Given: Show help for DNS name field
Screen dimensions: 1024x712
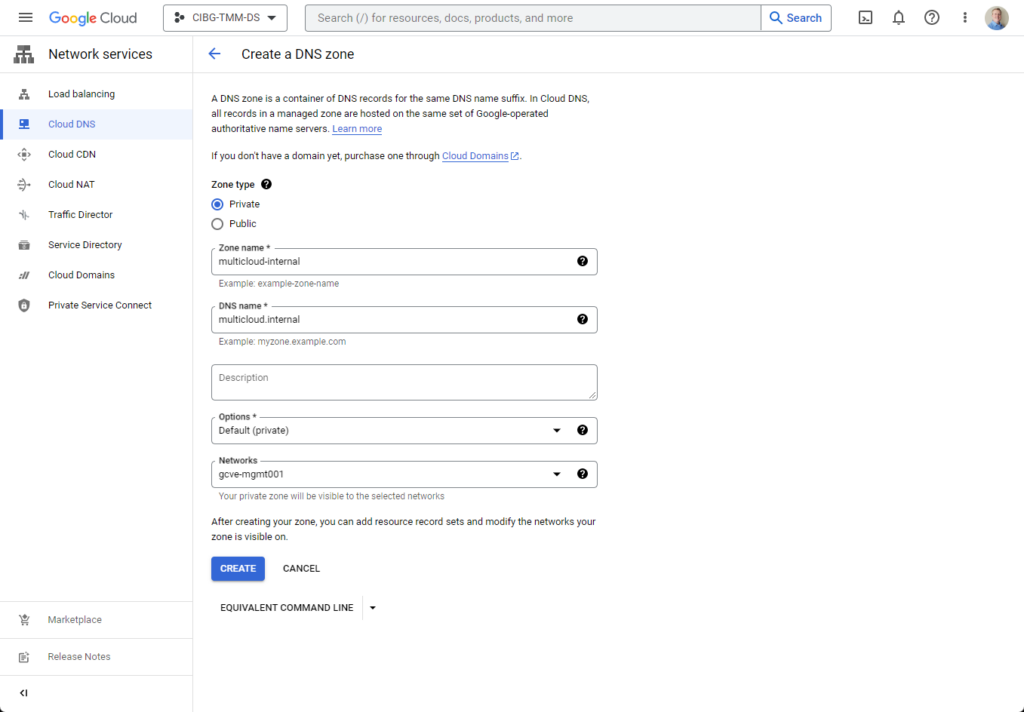Looking at the screenshot, I should tap(583, 319).
